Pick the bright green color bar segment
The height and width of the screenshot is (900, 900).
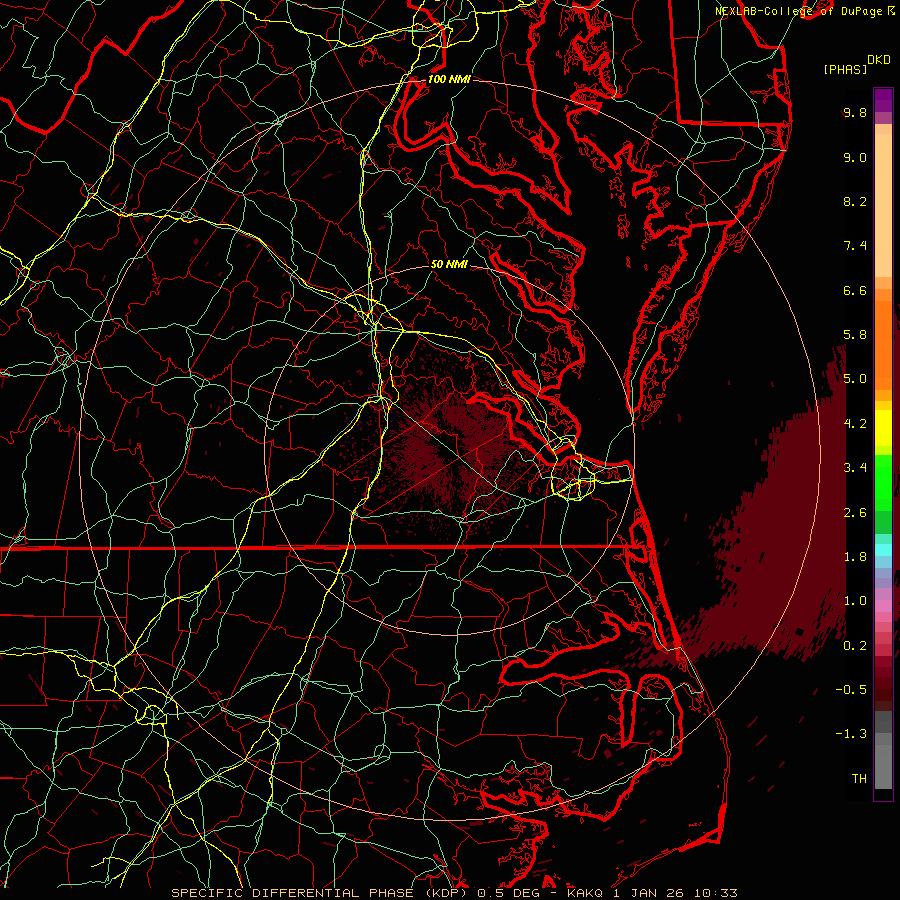[883, 482]
